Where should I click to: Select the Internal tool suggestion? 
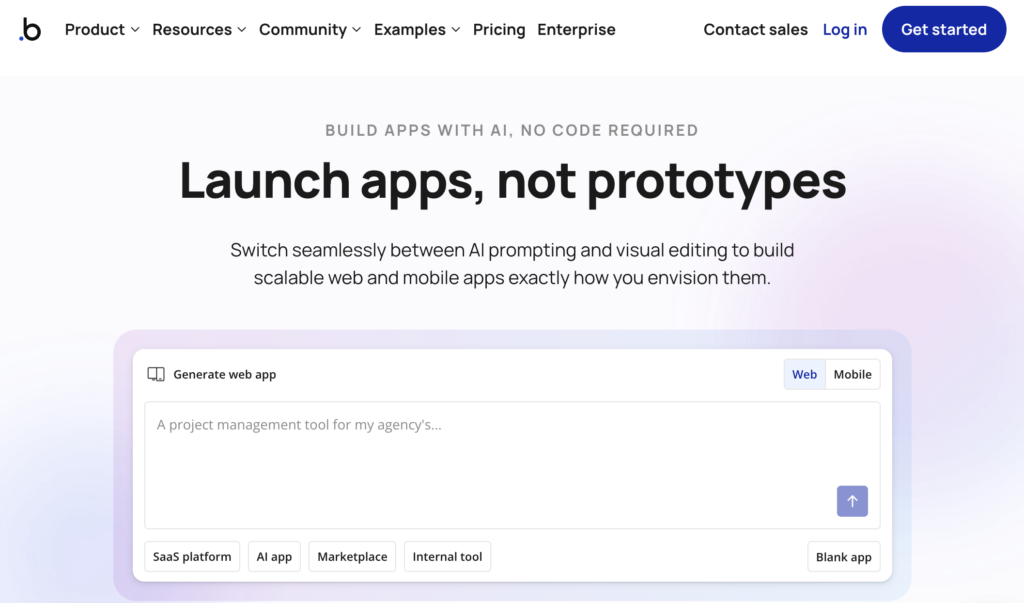pyautogui.click(x=447, y=557)
